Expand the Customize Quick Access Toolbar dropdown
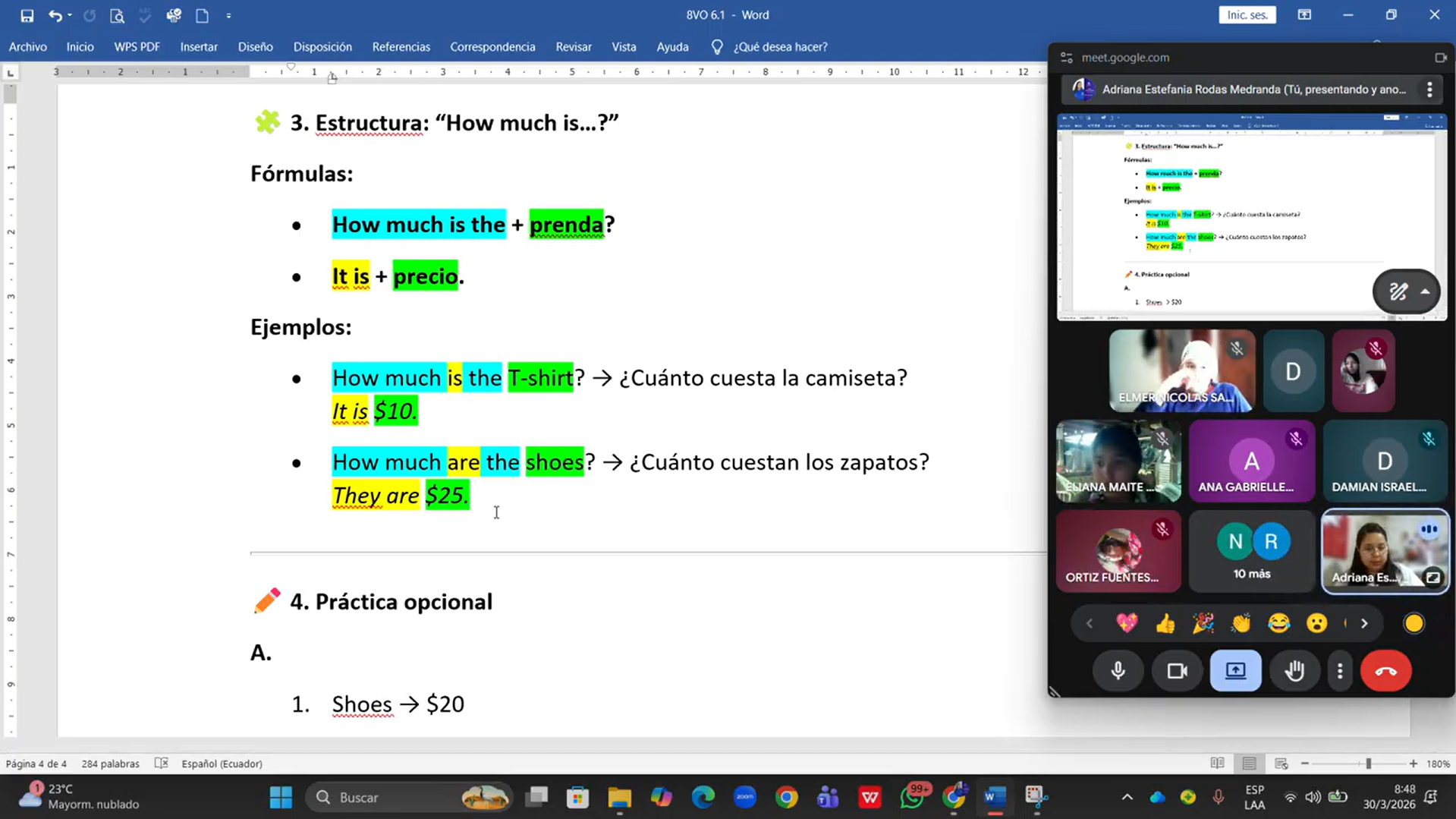 pyautogui.click(x=229, y=15)
